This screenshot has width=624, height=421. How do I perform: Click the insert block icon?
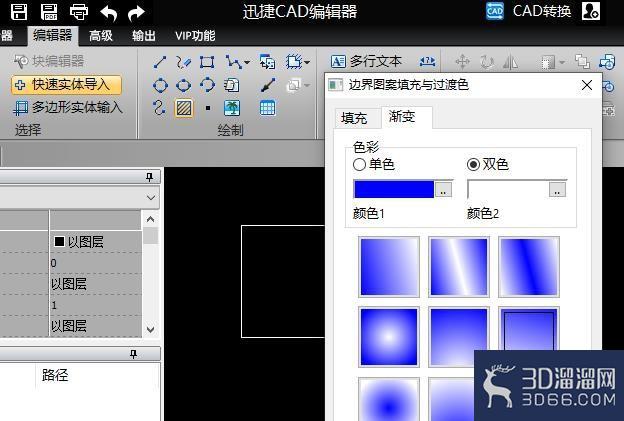pyautogui.click(x=267, y=62)
